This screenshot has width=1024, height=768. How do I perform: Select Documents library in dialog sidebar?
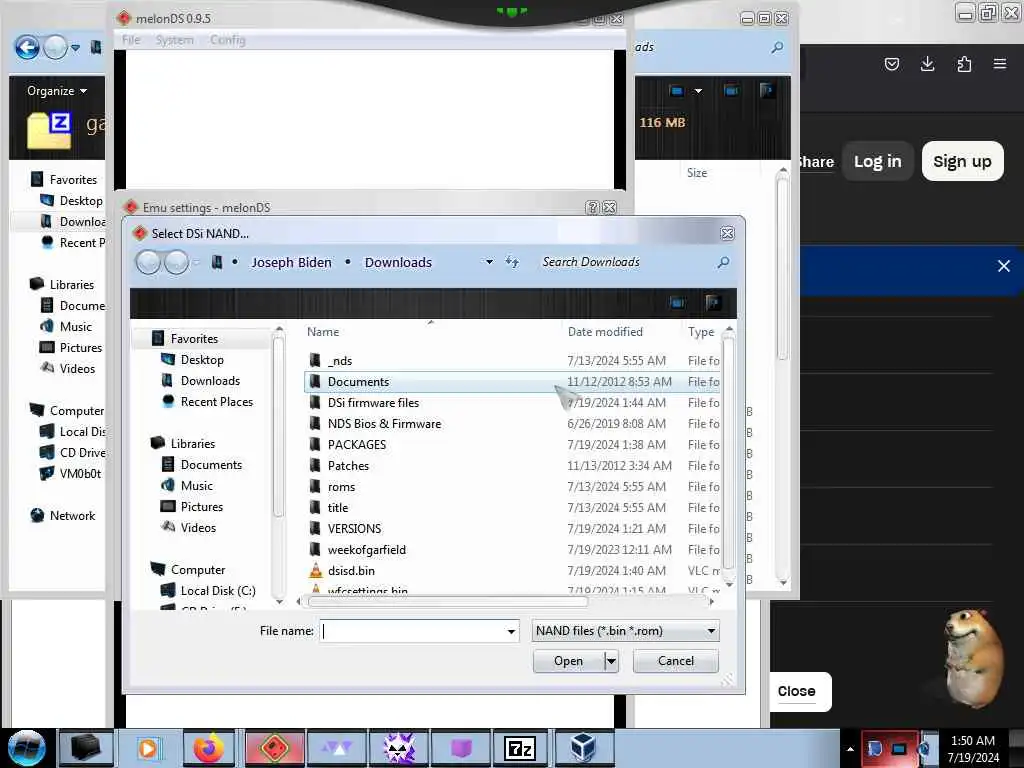click(x=211, y=464)
